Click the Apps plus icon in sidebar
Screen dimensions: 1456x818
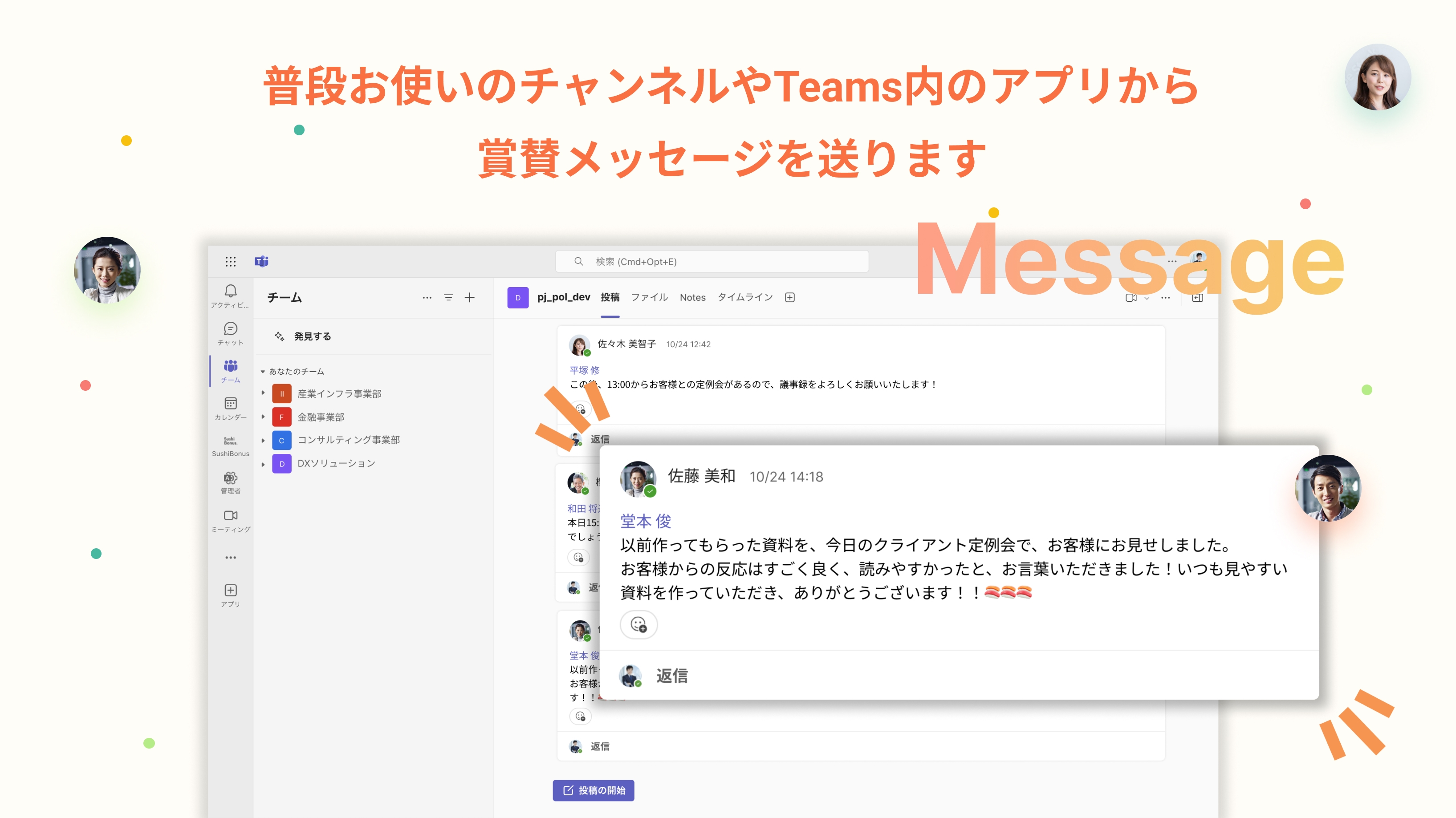(230, 591)
